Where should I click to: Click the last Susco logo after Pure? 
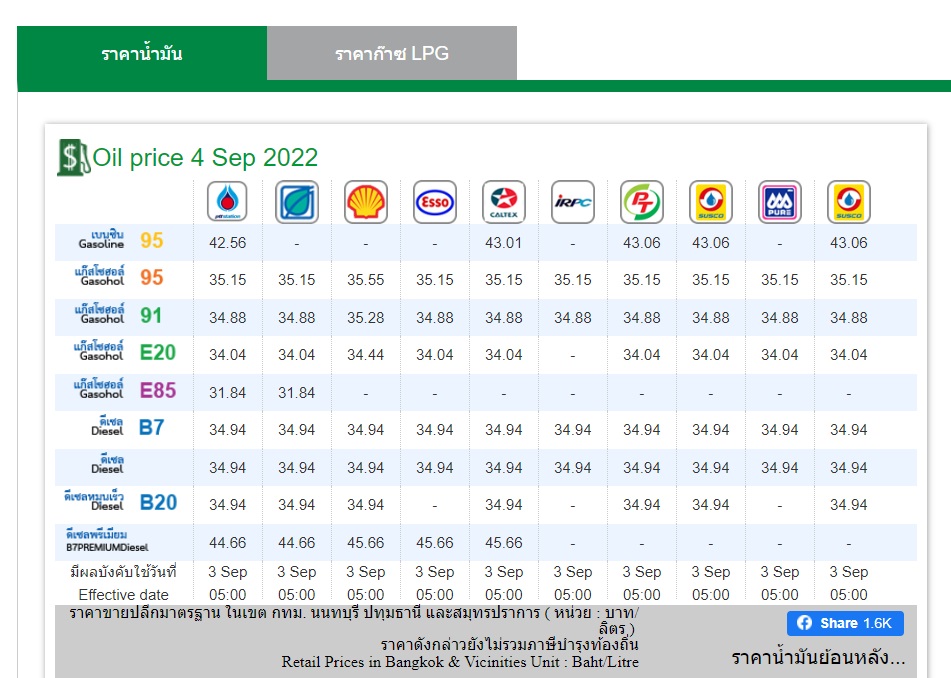pyautogui.click(x=849, y=201)
